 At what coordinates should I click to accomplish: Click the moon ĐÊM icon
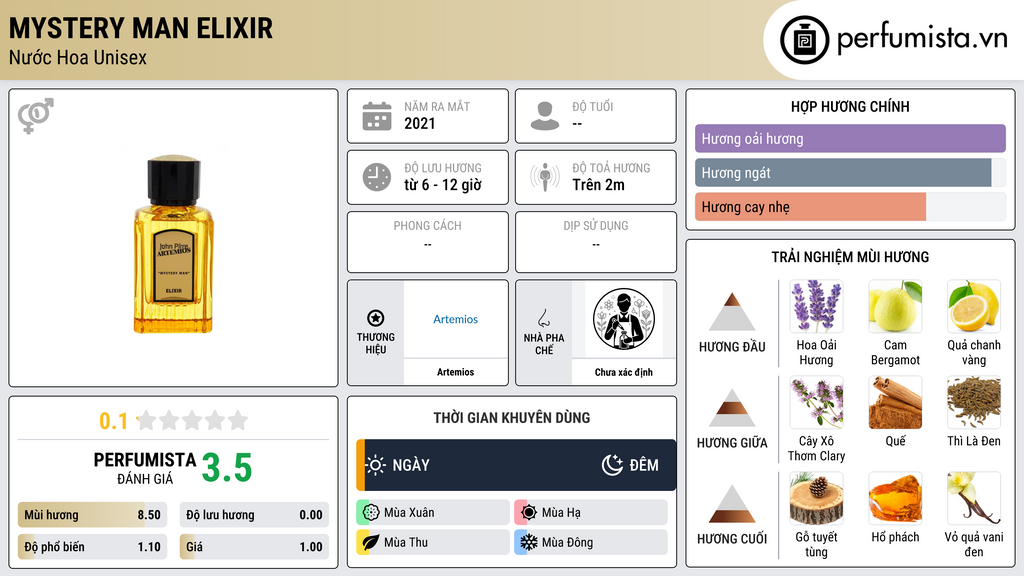pos(612,465)
